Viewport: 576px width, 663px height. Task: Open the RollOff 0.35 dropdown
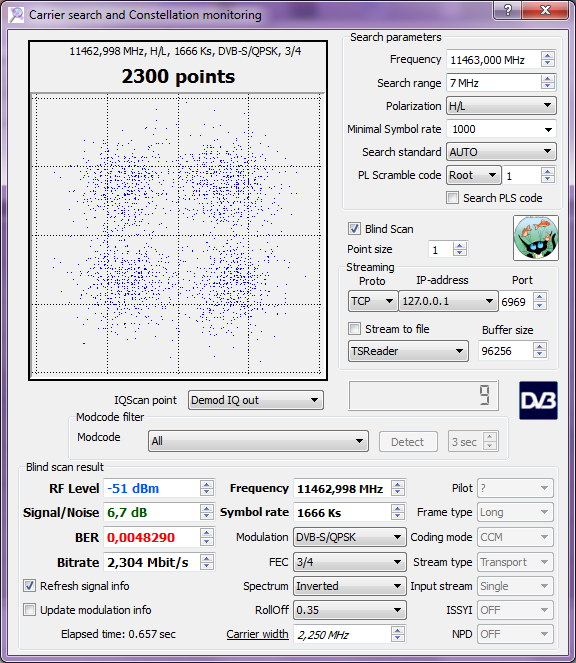click(349, 610)
